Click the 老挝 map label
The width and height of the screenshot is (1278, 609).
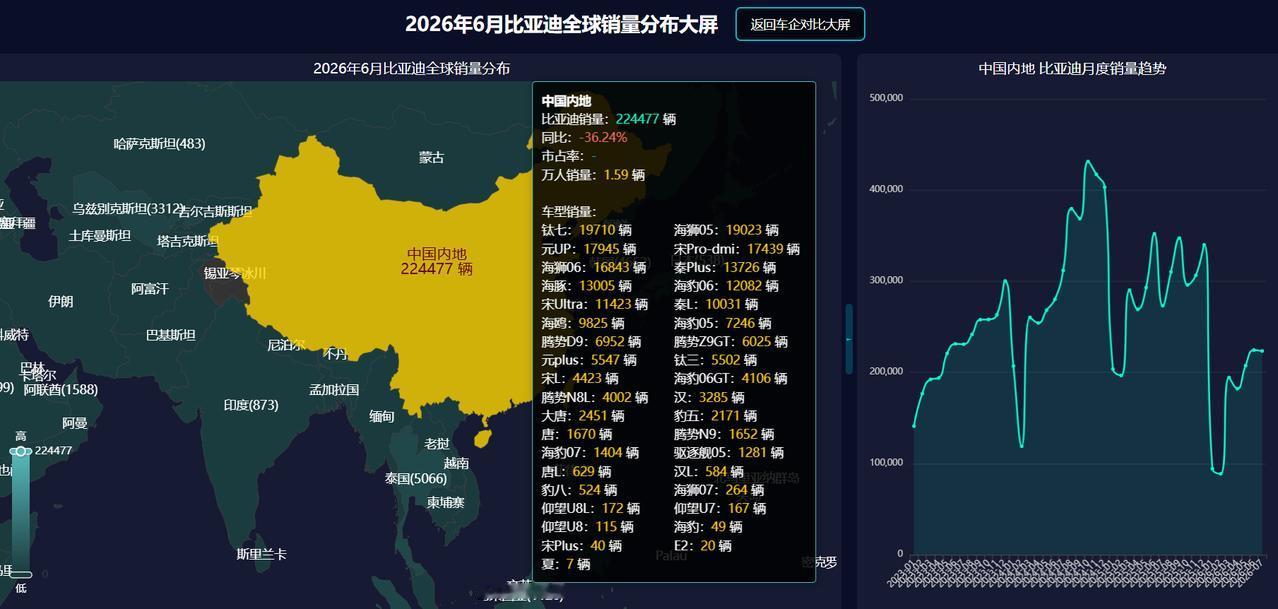(437, 444)
